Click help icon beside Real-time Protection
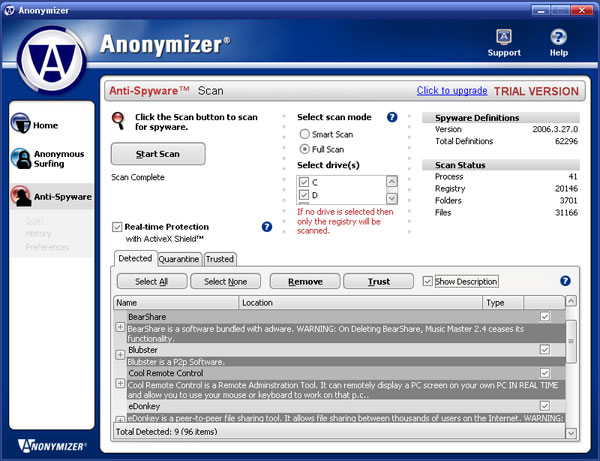Viewport: 600px width, 461px height. [267, 227]
